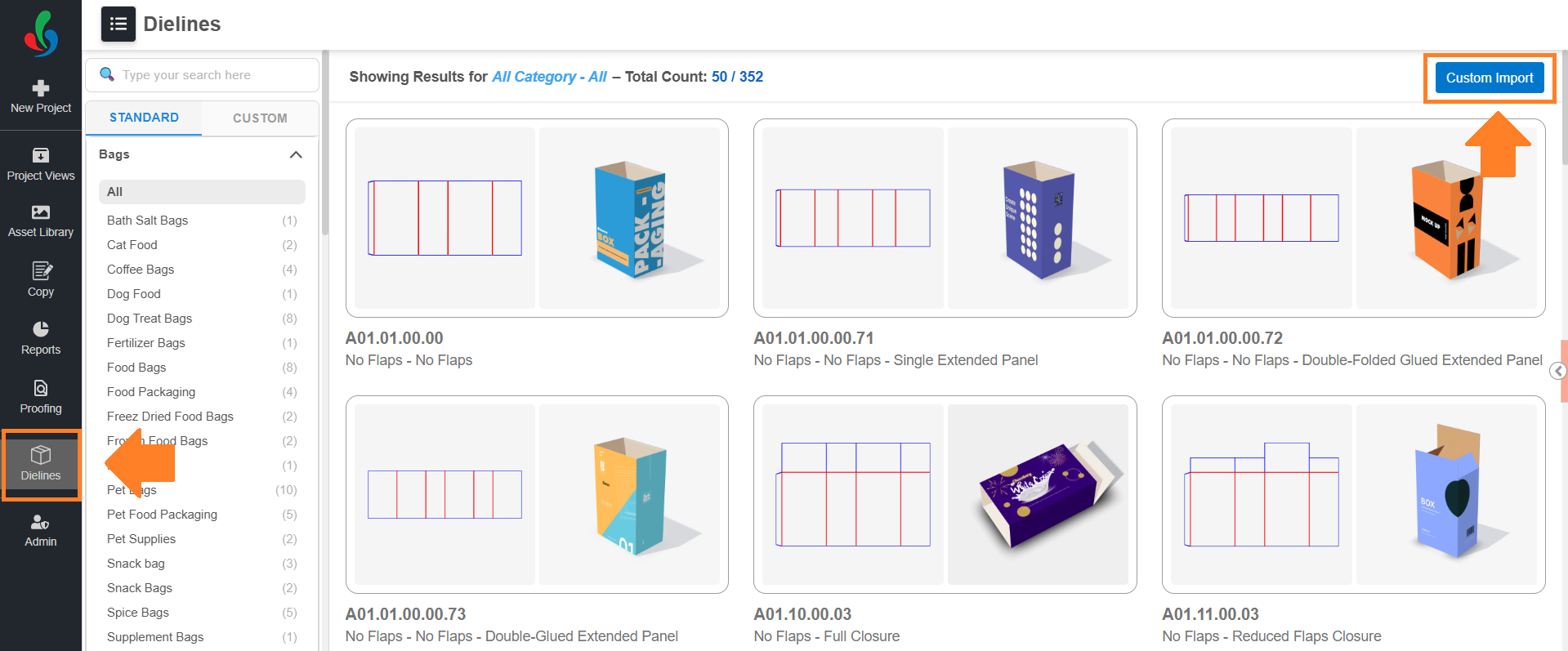Open the A01.10.00.03 Full Closure thumbnail

pyautogui.click(x=945, y=494)
